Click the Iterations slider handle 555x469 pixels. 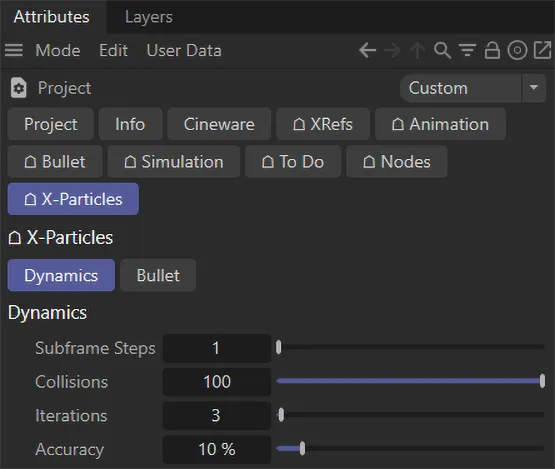(281, 414)
